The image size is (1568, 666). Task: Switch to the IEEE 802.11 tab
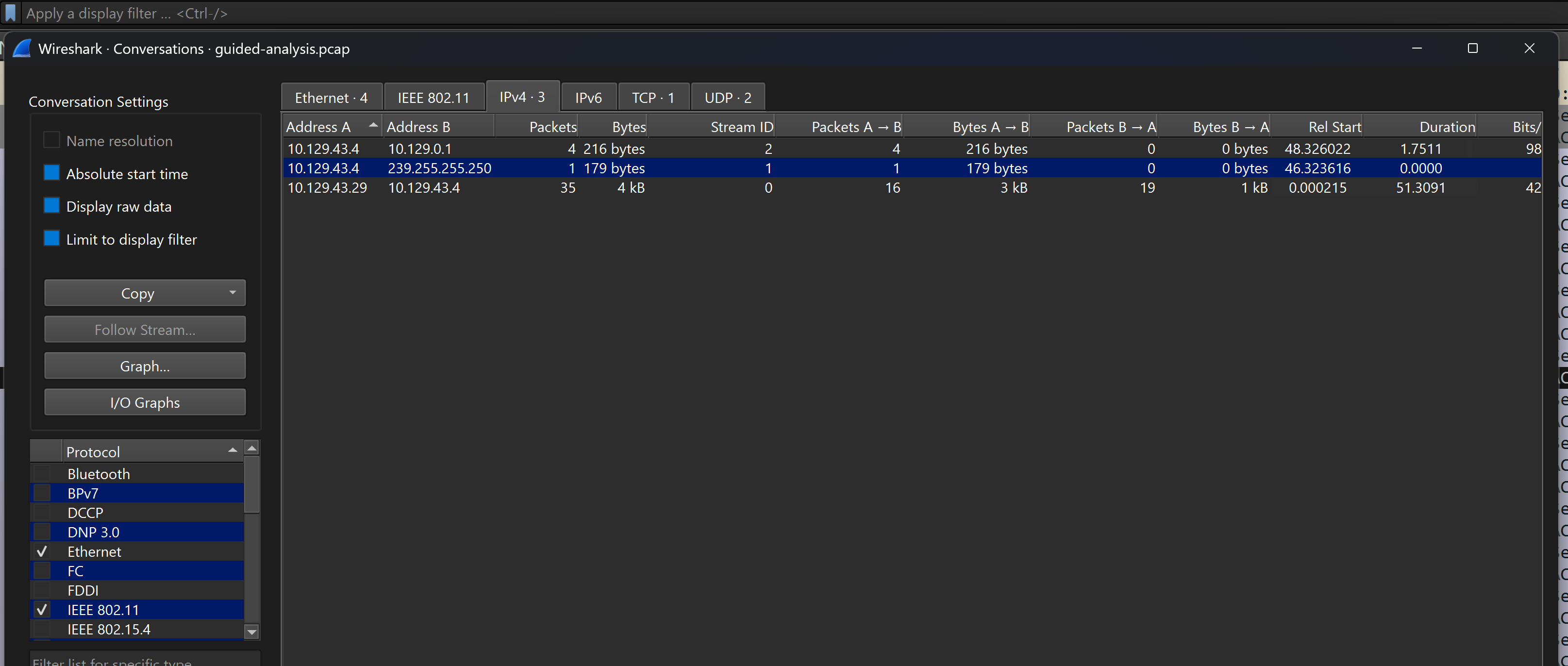point(434,98)
